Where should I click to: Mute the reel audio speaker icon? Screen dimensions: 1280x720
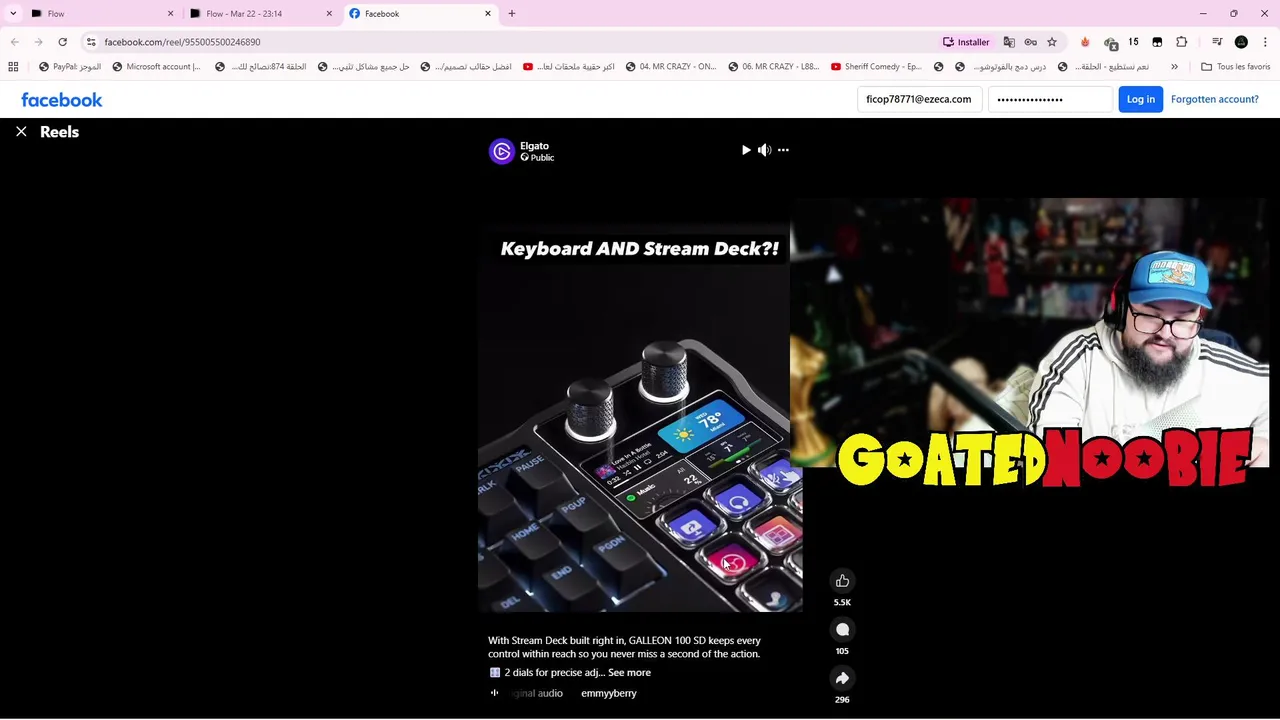pyautogui.click(x=765, y=150)
